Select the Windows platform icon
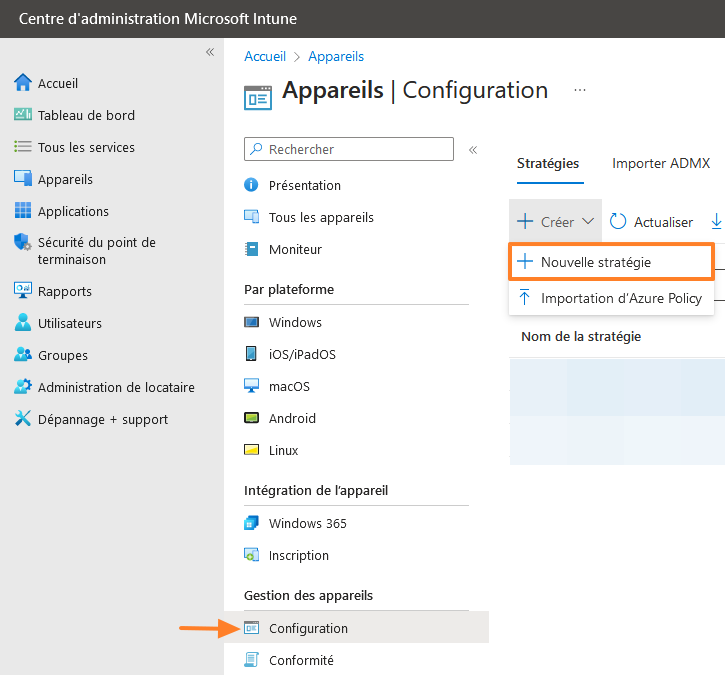Screen dimensions: 725x675 pyautogui.click(x=251, y=322)
